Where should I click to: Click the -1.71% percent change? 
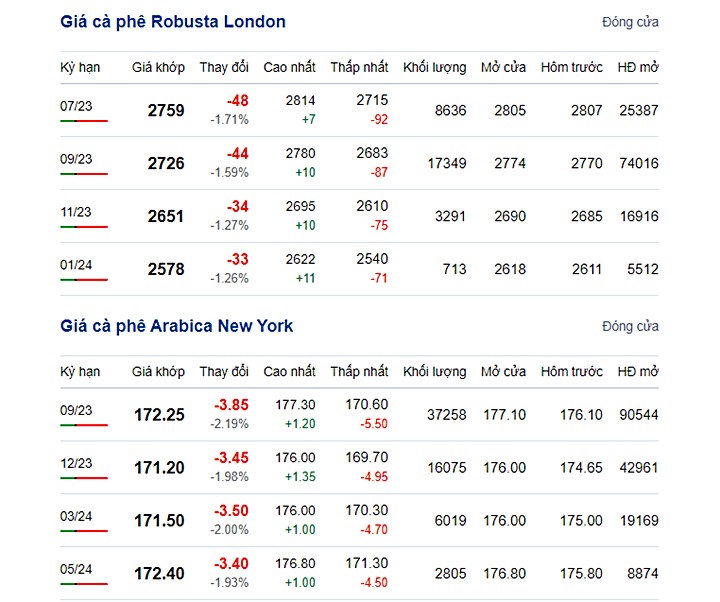click(x=229, y=119)
